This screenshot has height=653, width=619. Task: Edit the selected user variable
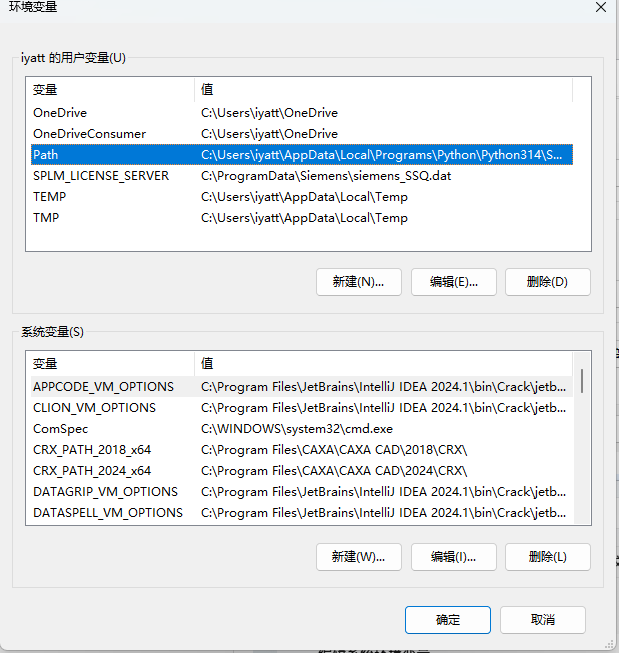click(453, 282)
